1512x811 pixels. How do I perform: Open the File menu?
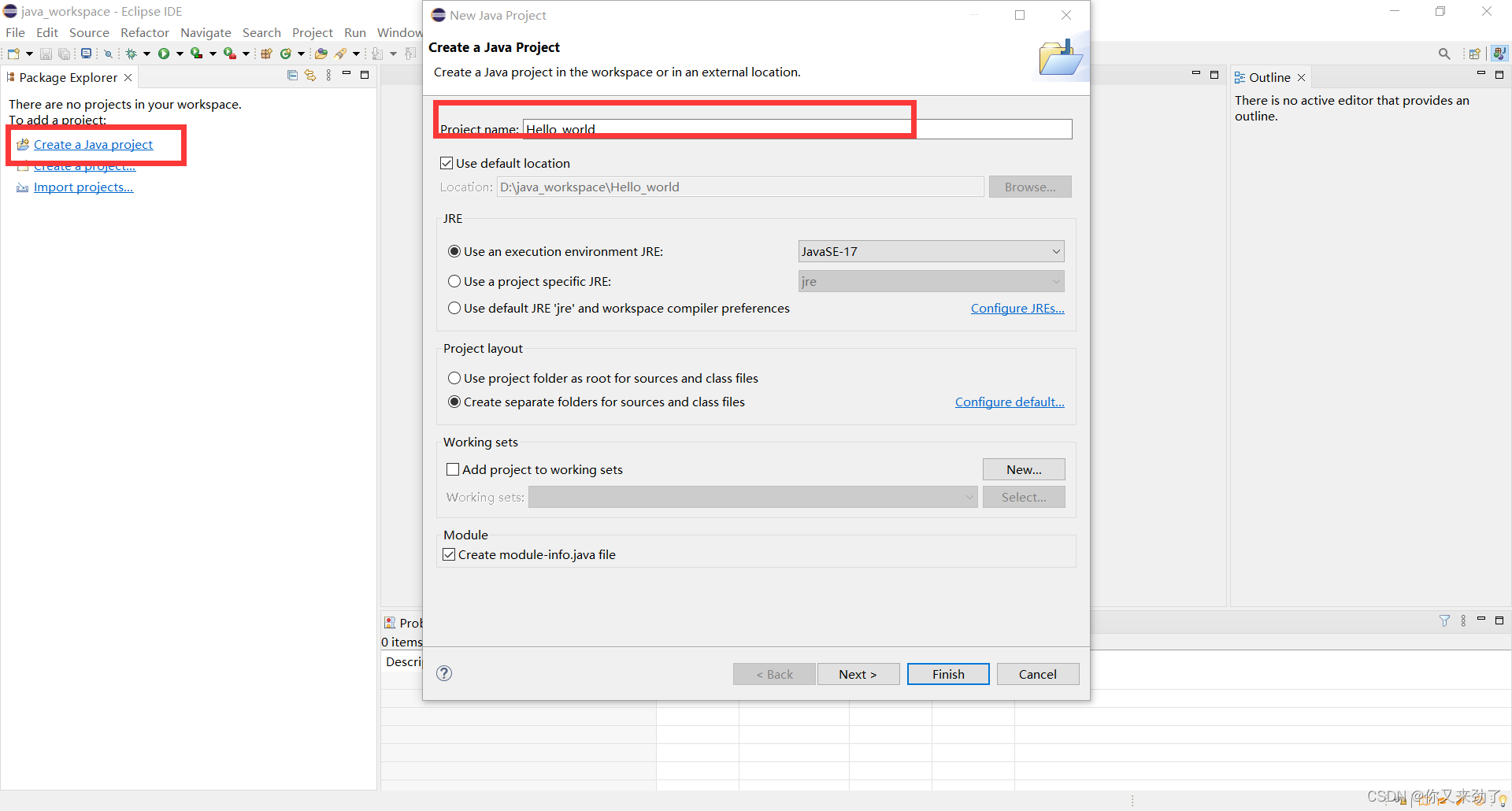15,32
